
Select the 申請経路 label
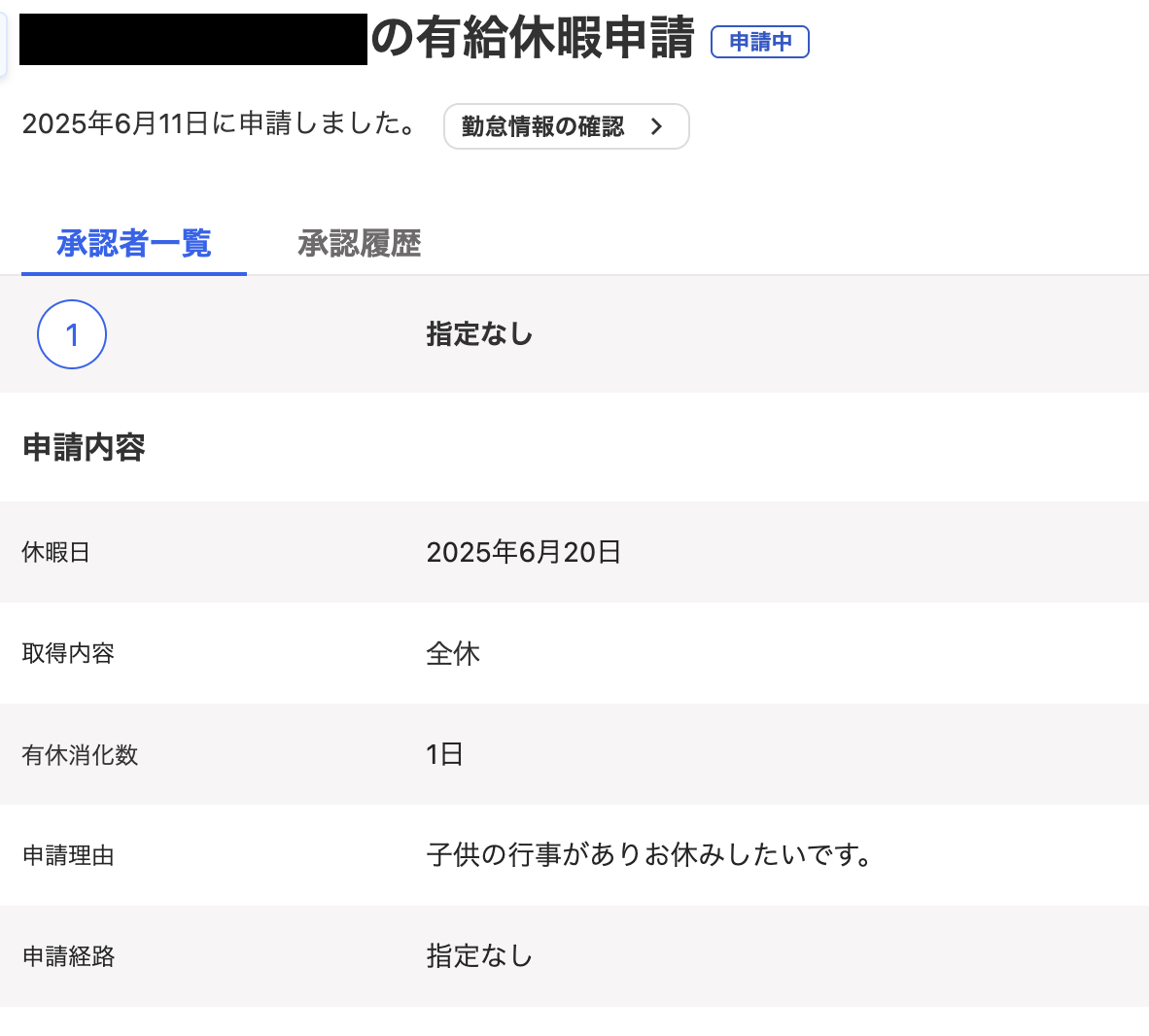pyautogui.click(x=68, y=956)
